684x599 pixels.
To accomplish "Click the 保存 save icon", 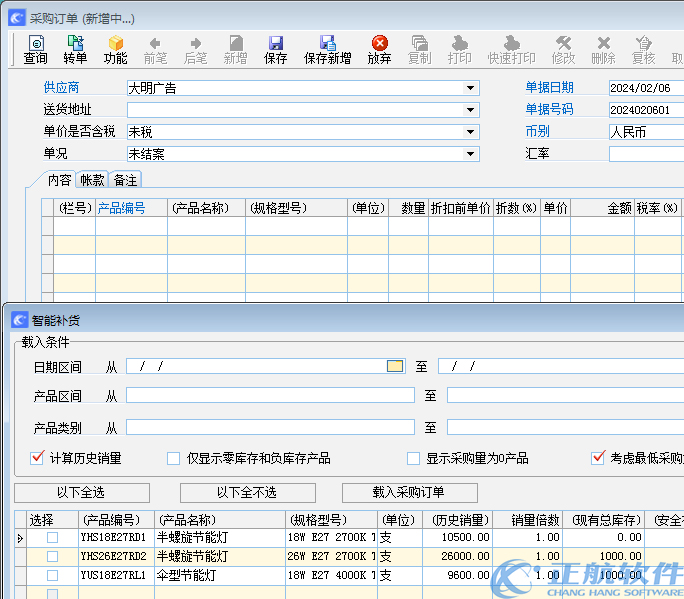I will pos(276,49).
